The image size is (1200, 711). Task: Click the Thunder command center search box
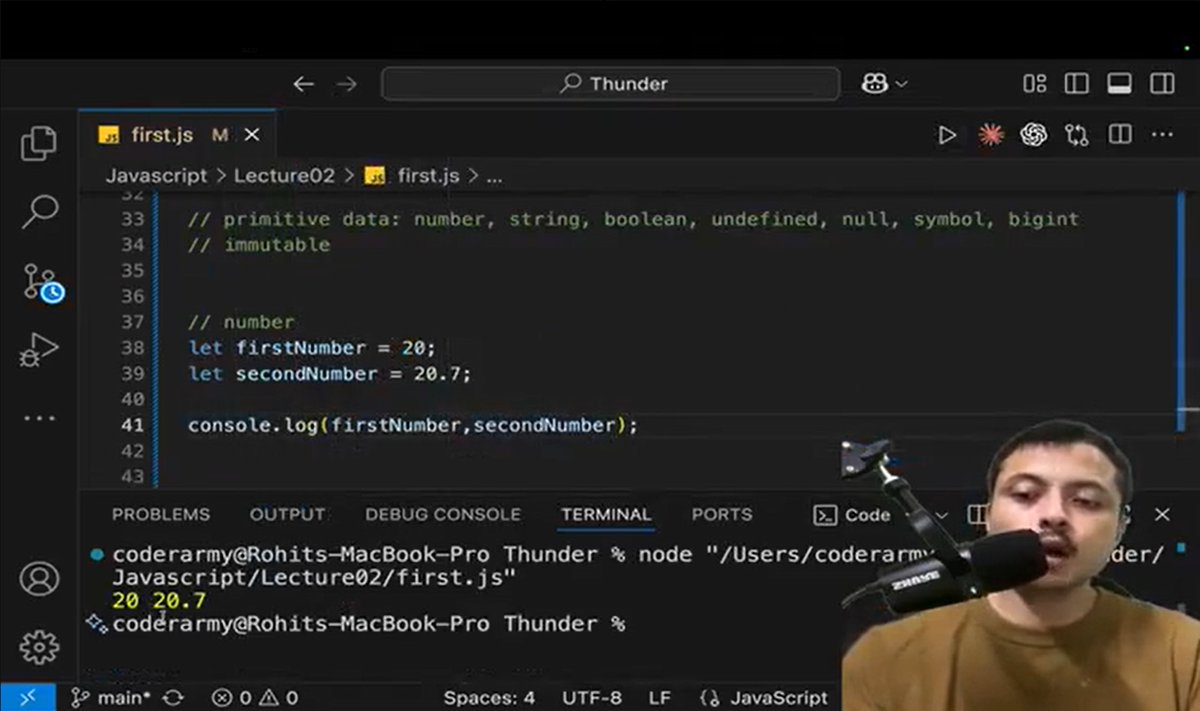pyautogui.click(x=610, y=84)
